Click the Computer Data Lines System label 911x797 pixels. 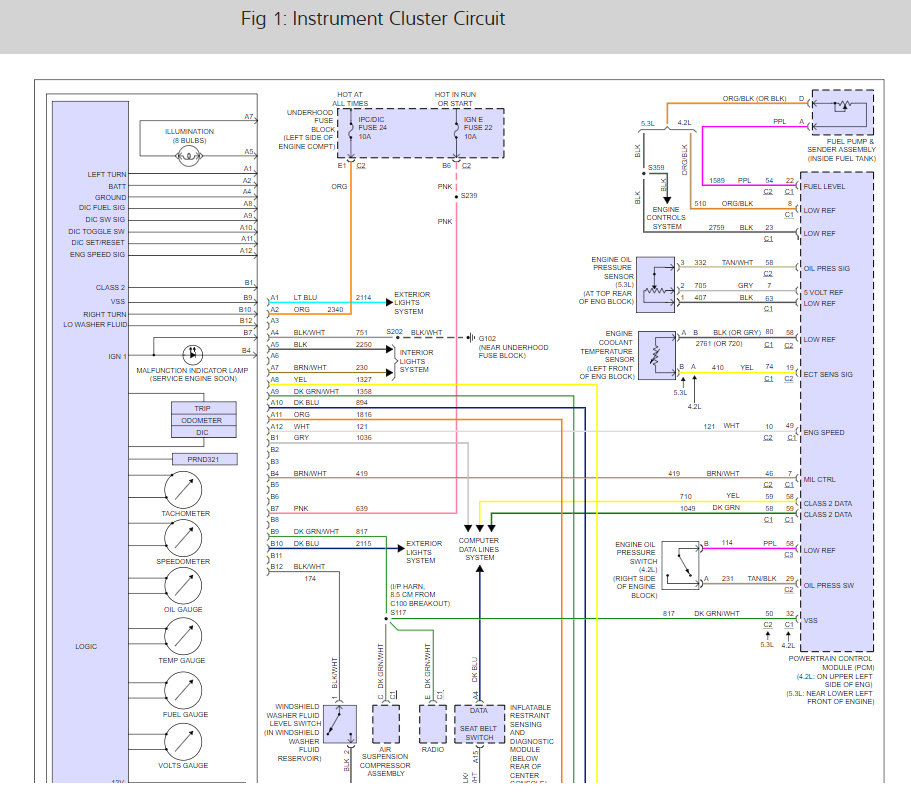[479, 549]
